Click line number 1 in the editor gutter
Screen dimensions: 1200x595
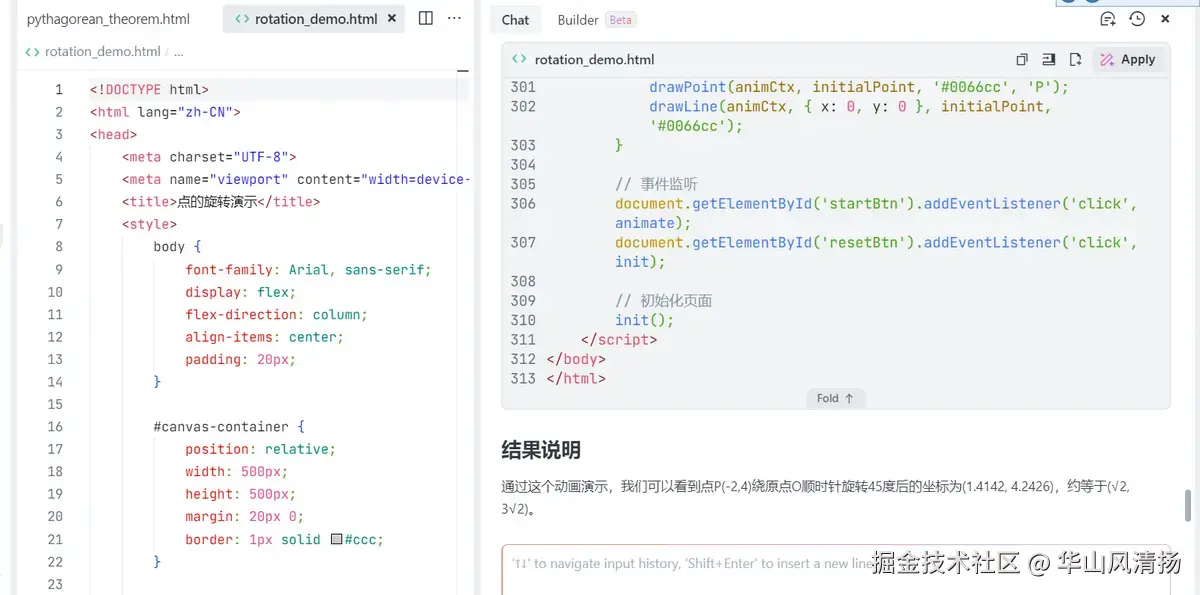coord(59,89)
